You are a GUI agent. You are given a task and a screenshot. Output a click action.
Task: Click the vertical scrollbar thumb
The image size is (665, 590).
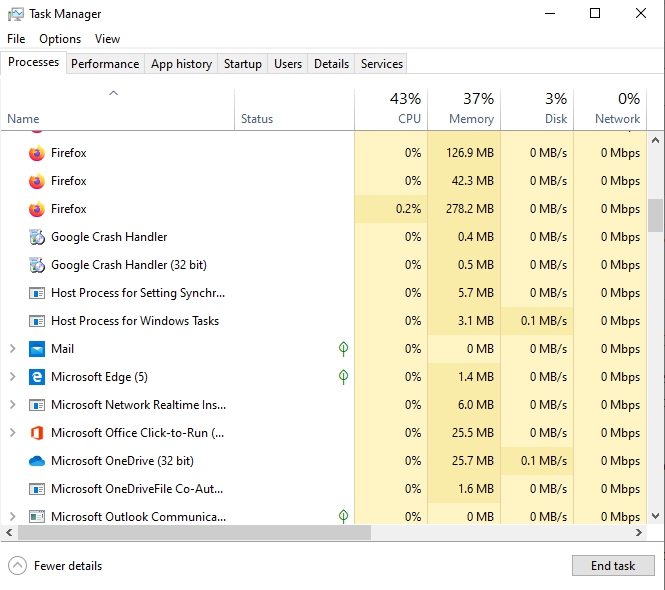[x=655, y=215]
